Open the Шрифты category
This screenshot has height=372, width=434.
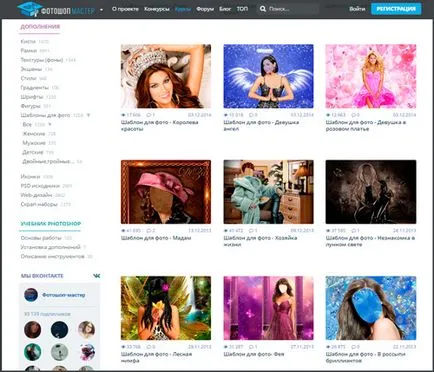point(32,97)
